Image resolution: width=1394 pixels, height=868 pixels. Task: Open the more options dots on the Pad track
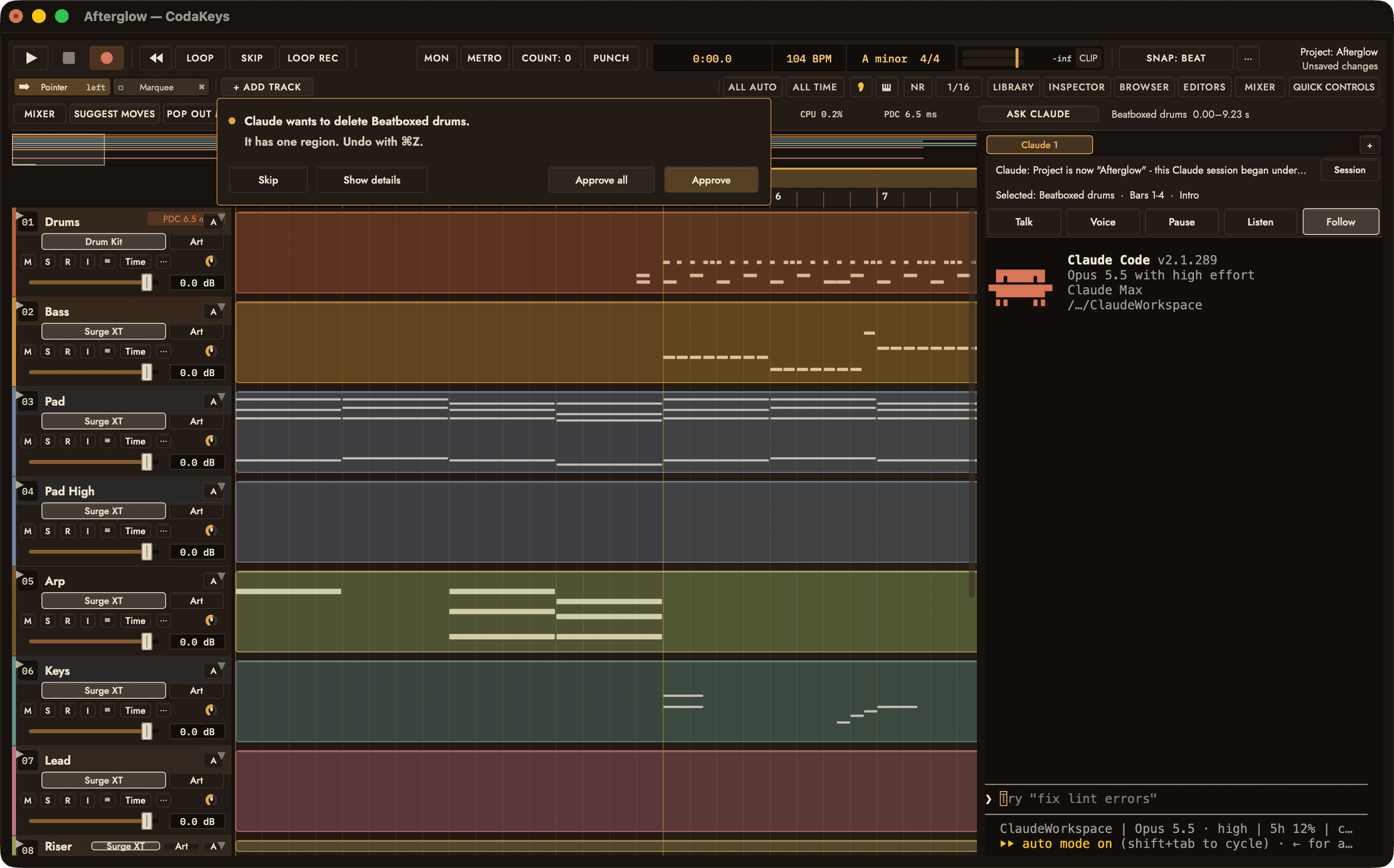tap(164, 441)
